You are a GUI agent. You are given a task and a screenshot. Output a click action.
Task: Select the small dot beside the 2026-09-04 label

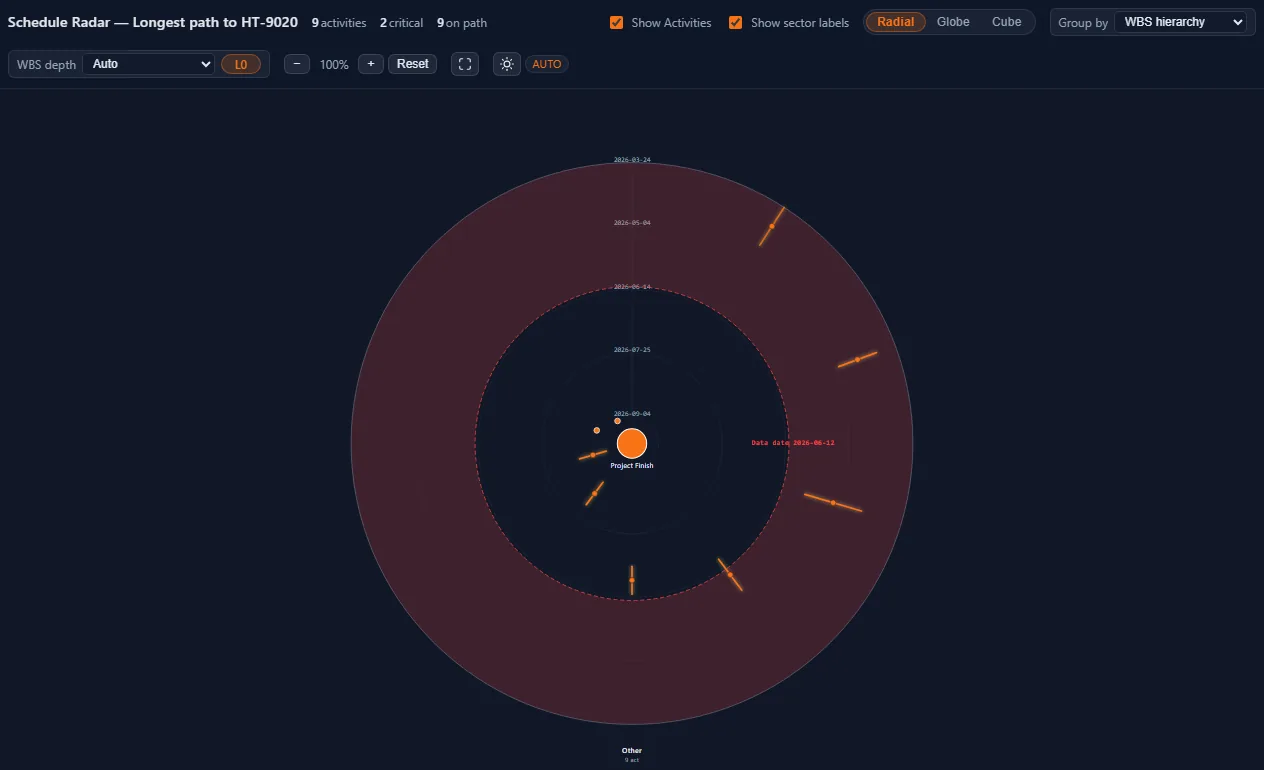(617, 421)
